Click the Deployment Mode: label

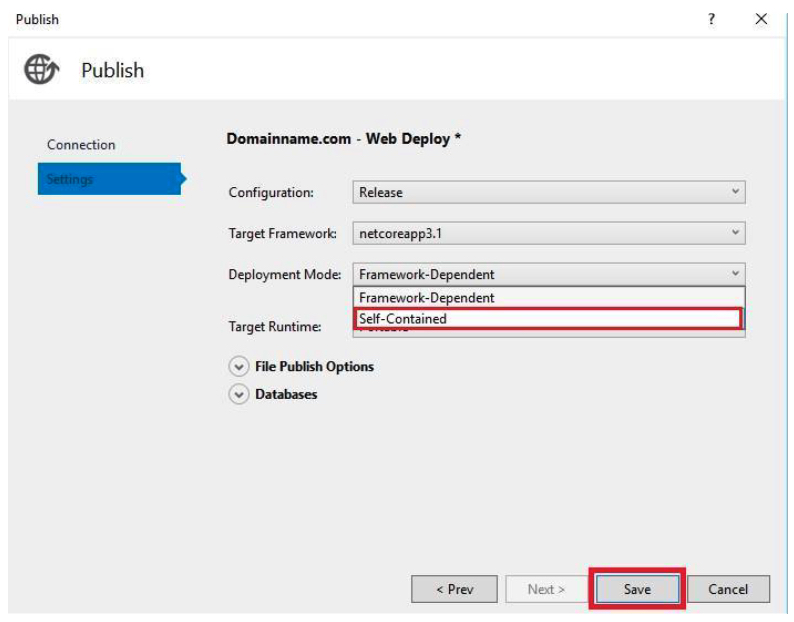coord(285,275)
